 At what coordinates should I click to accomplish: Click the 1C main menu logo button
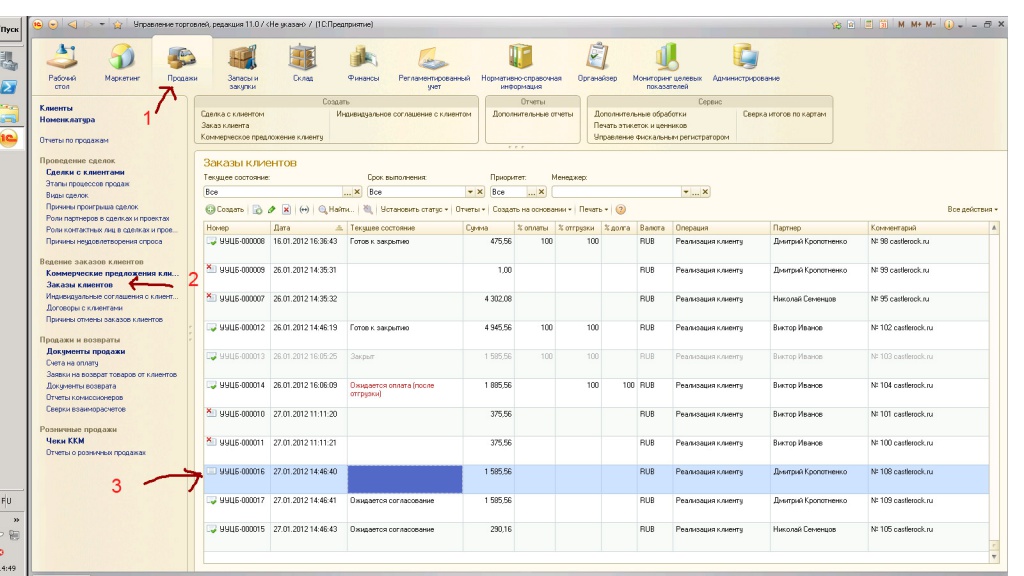pyautogui.click(x=38, y=25)
